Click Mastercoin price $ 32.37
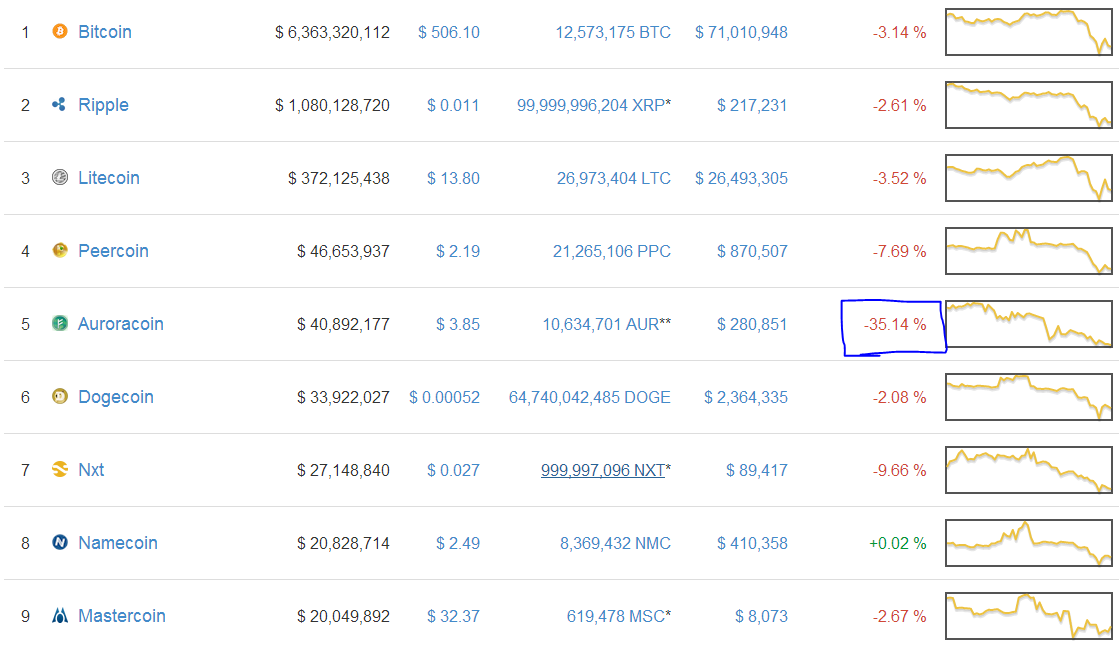 click(453, 616)
